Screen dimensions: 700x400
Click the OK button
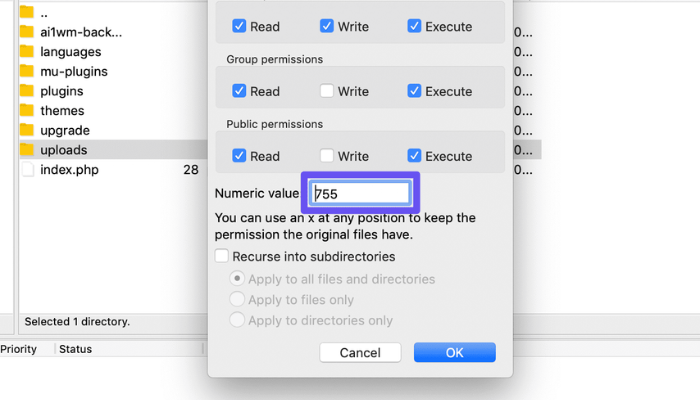(454, 352)
